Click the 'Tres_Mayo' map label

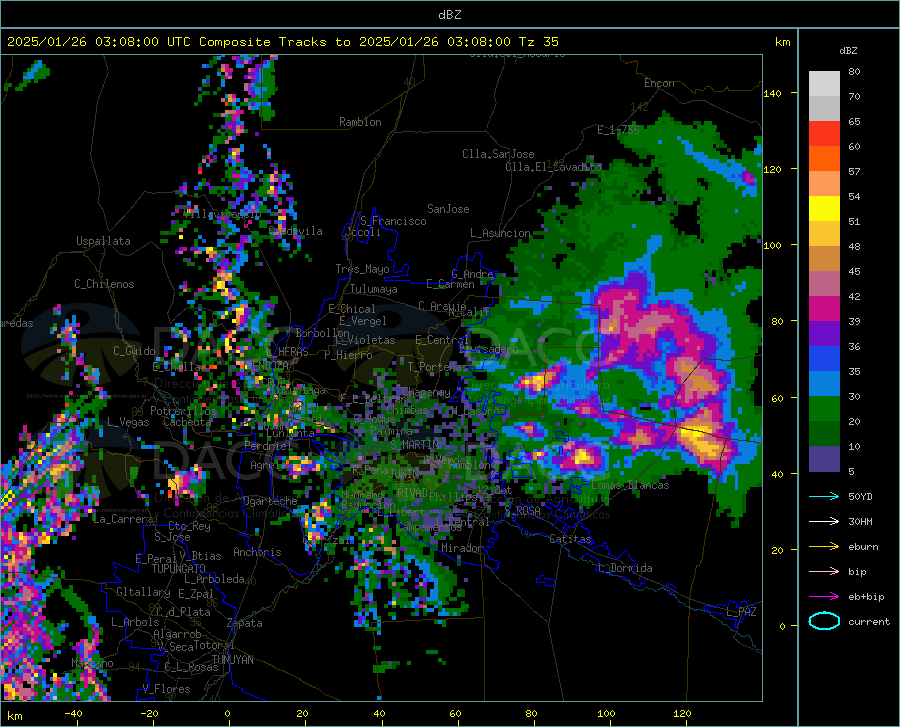pos(362,269)
